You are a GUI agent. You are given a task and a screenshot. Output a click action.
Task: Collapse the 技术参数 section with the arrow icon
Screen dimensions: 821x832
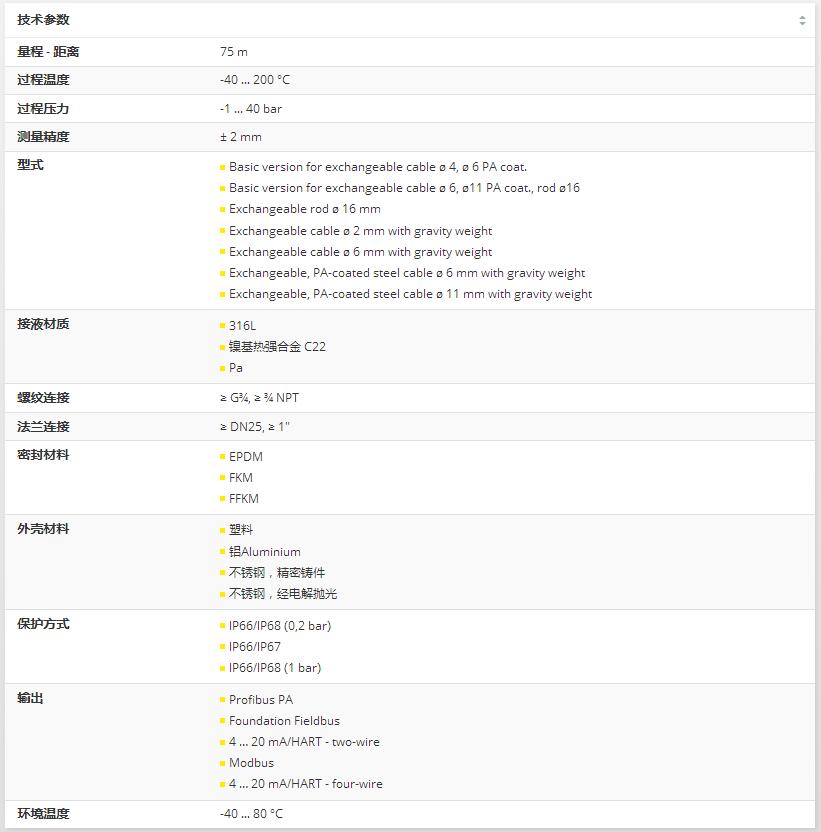click(x=802, y=21)
